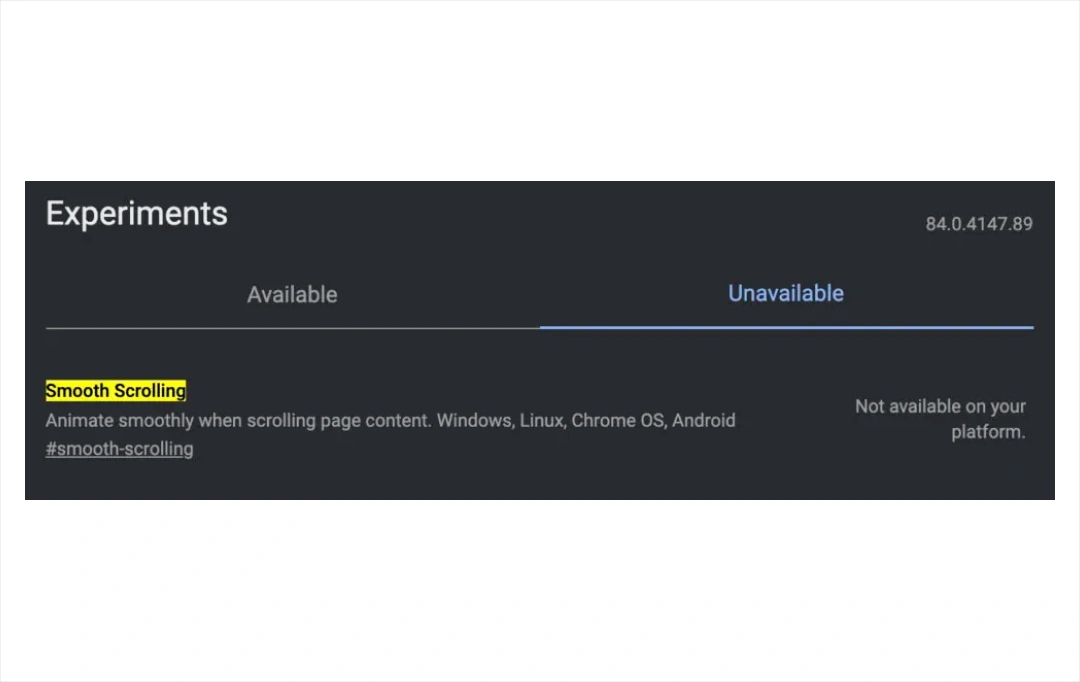Screen dimensions: 1080x682
Task: Click the gray divider line under the Available tab
Action: [x=292, y=327]
